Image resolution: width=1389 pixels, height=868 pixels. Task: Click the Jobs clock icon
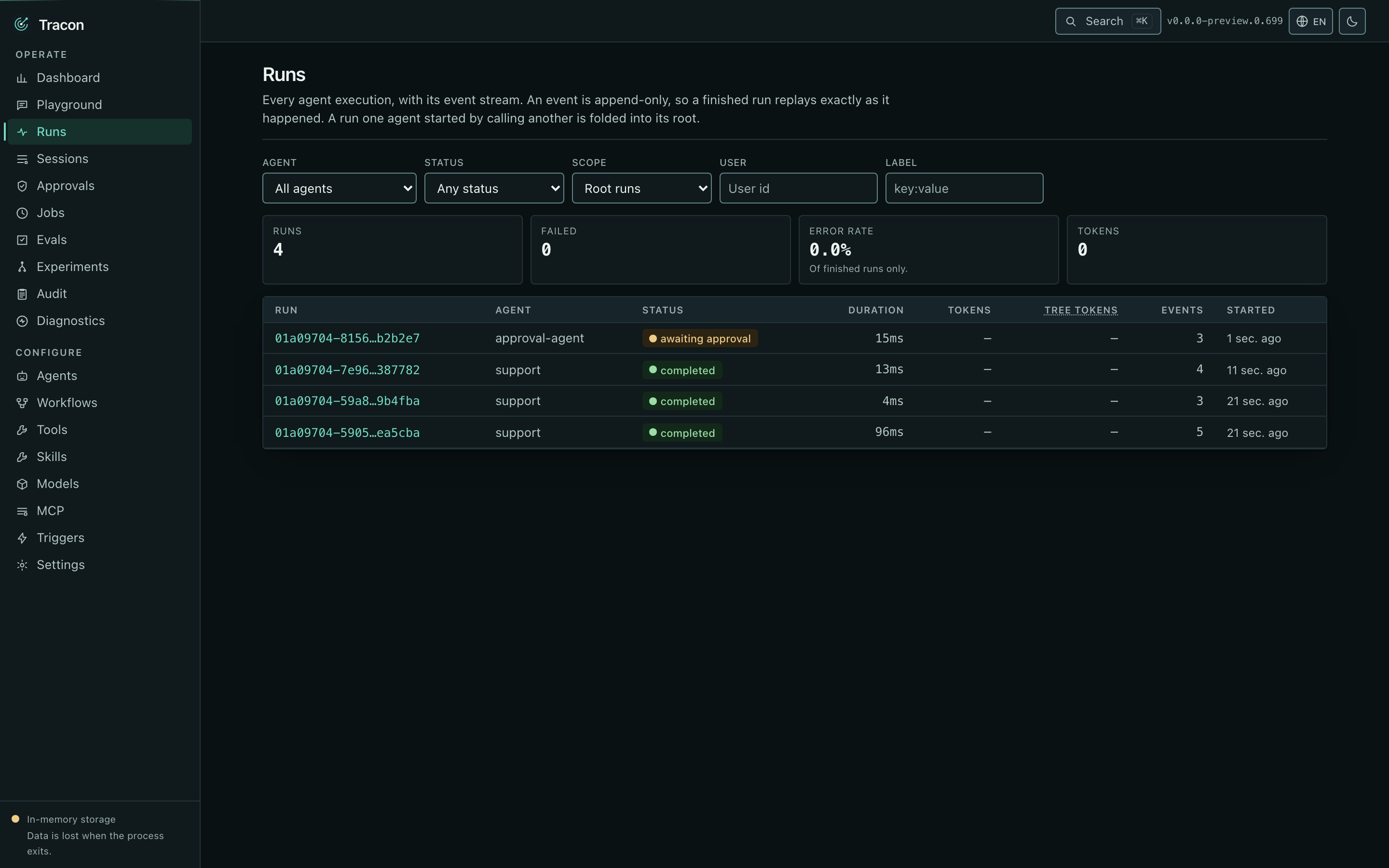22,213
